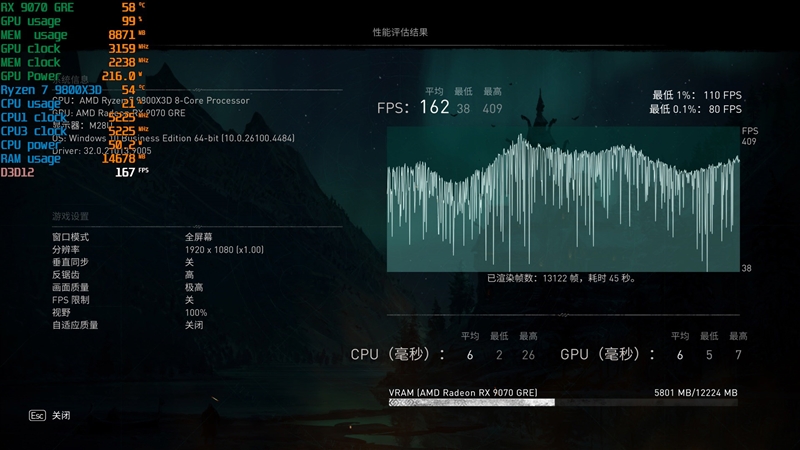Image resolution: width=800 pixels, height=450 pixels.
Task: Click the CPU（毫秒） label
Action: coord(397,354)
